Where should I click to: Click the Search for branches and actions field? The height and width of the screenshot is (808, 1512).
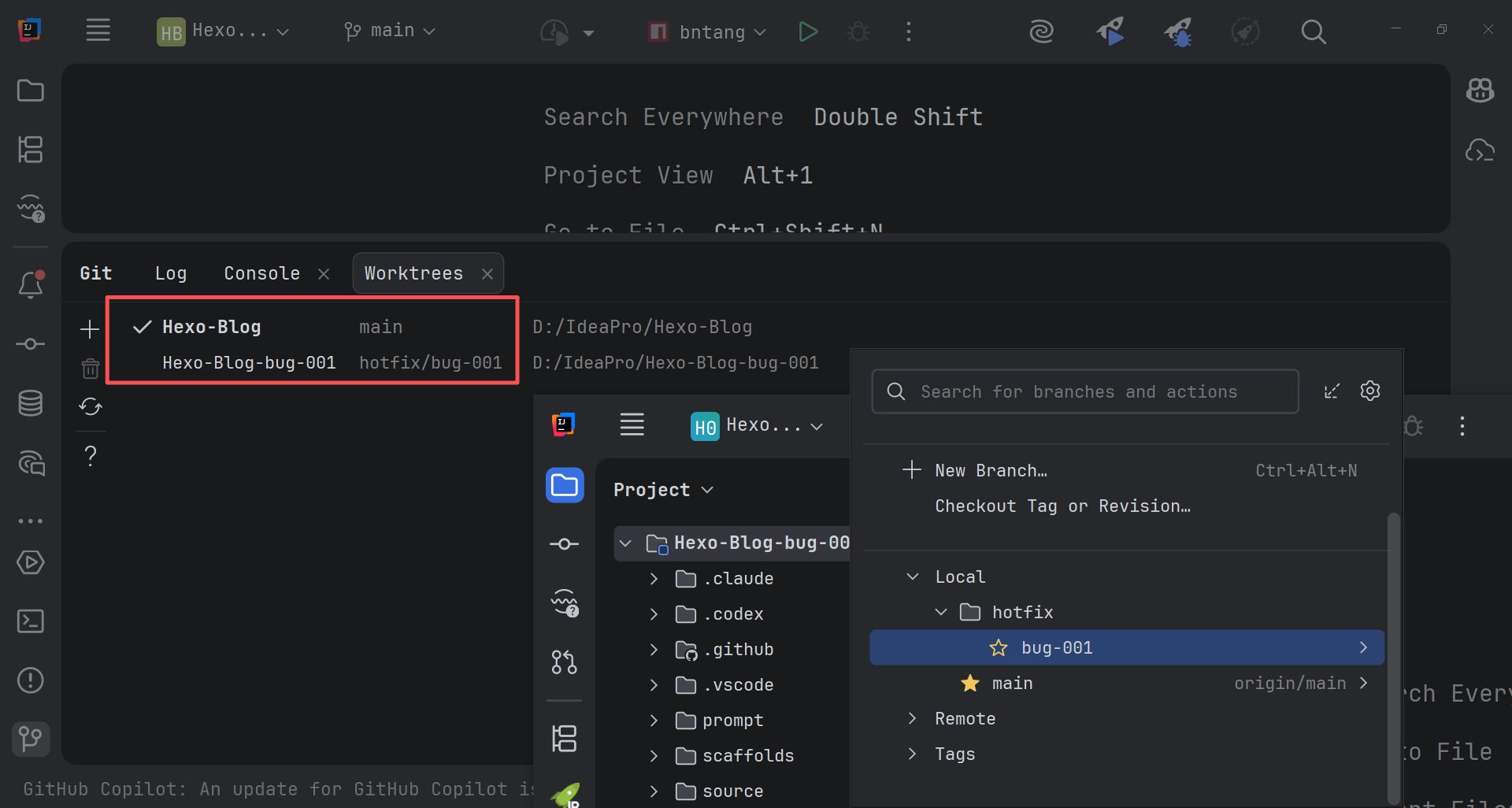pos(1085,391)
